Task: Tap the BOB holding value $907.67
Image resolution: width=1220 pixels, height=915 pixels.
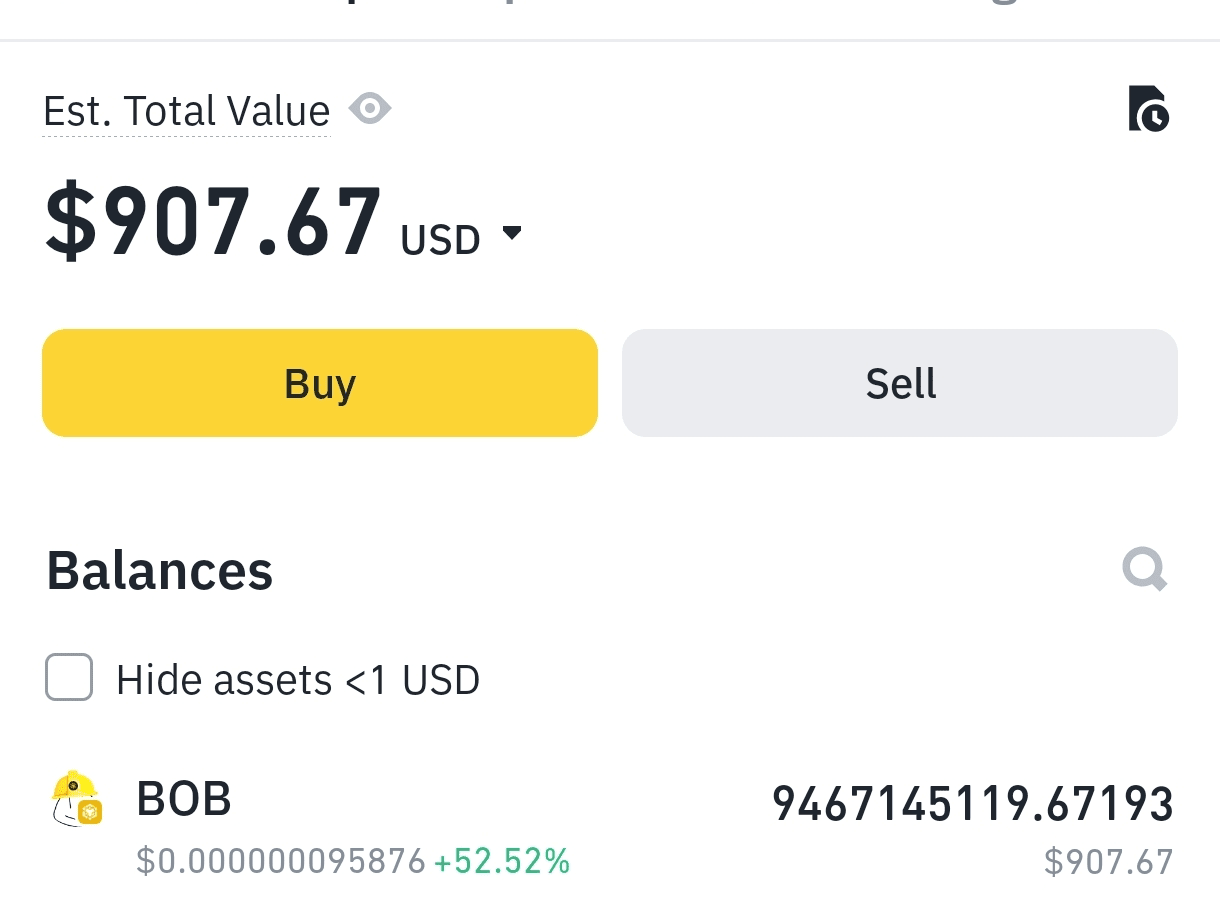Action: 1108,862
